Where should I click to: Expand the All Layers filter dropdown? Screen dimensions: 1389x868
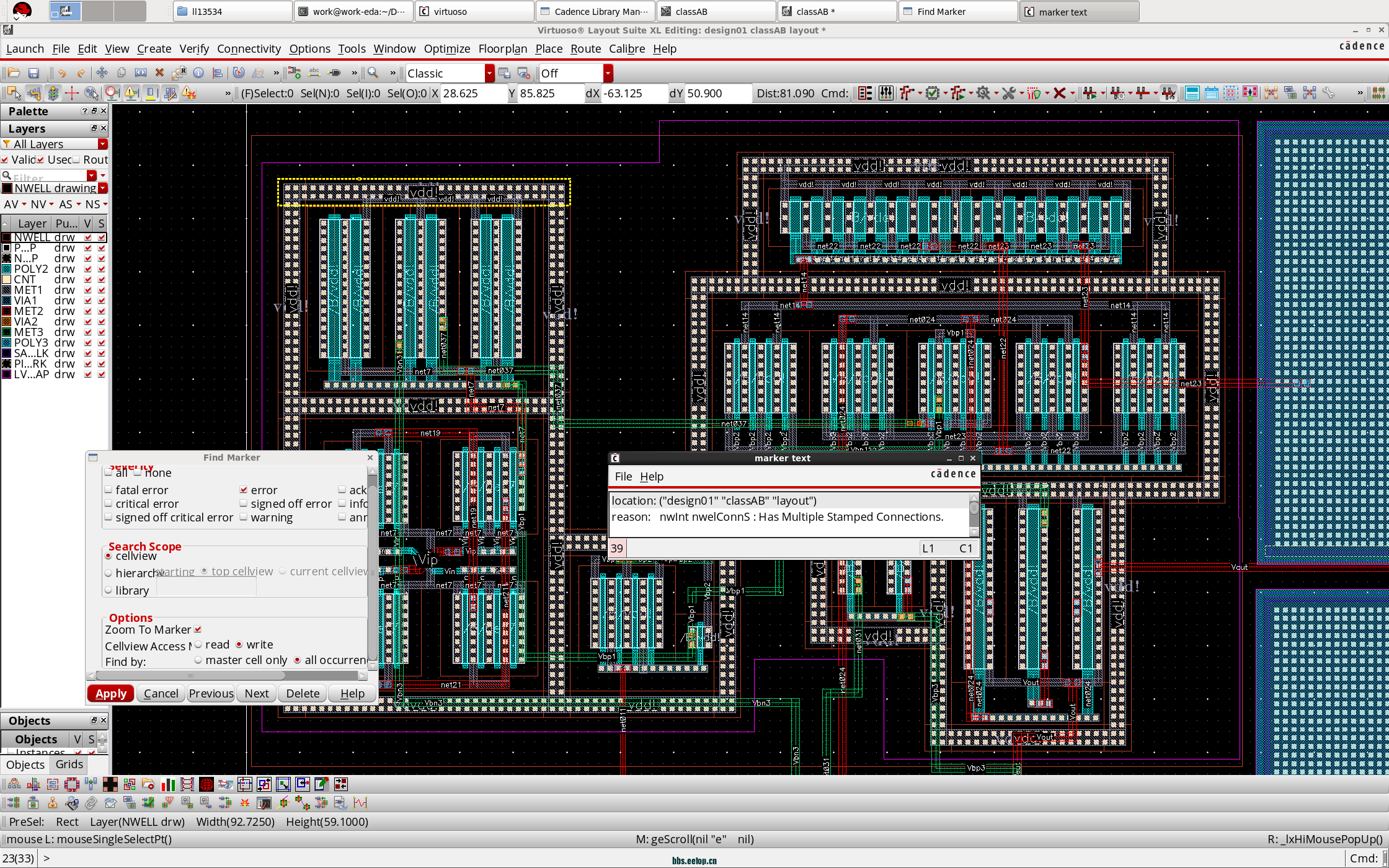coord(103,144)
